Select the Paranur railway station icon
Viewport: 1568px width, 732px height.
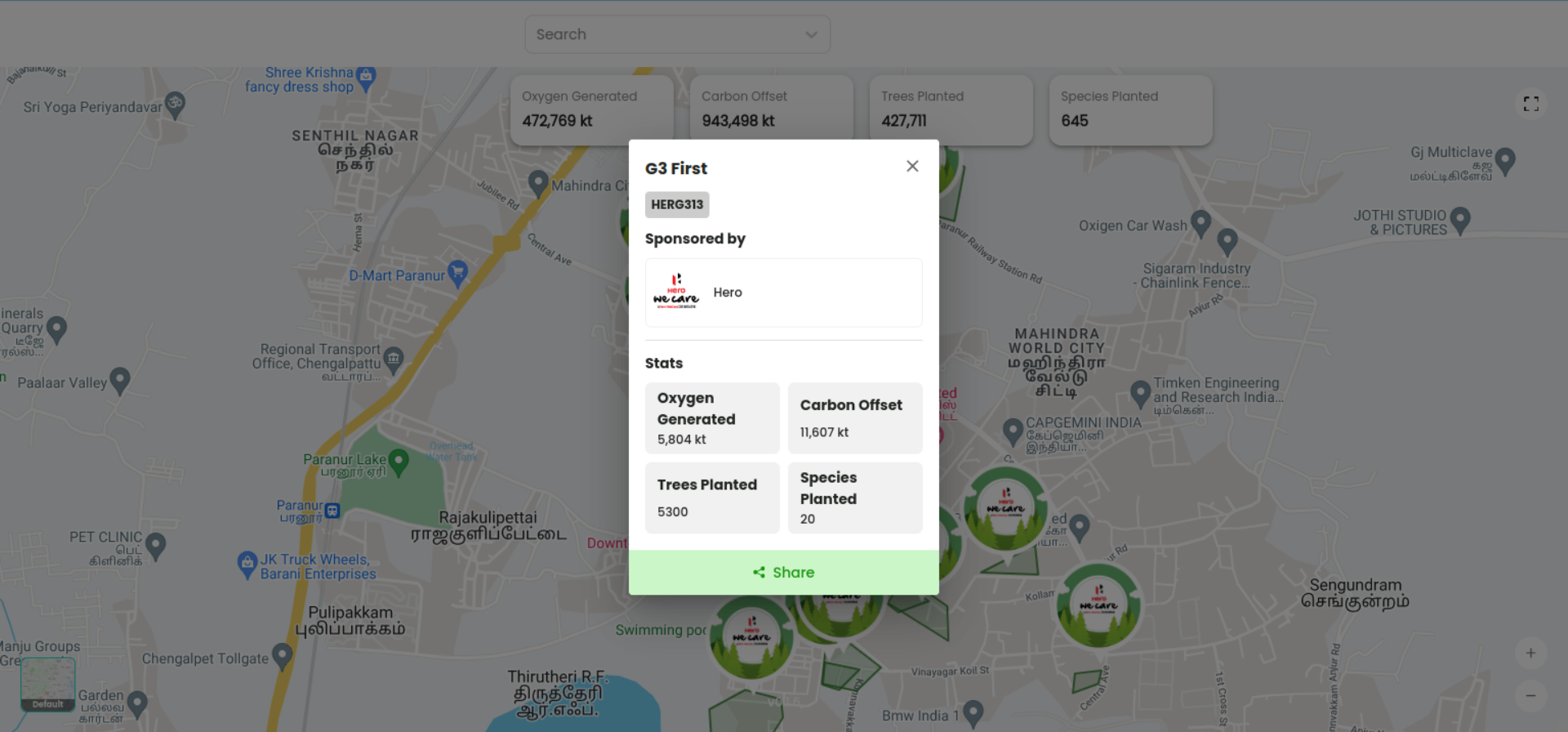point(332,511)
